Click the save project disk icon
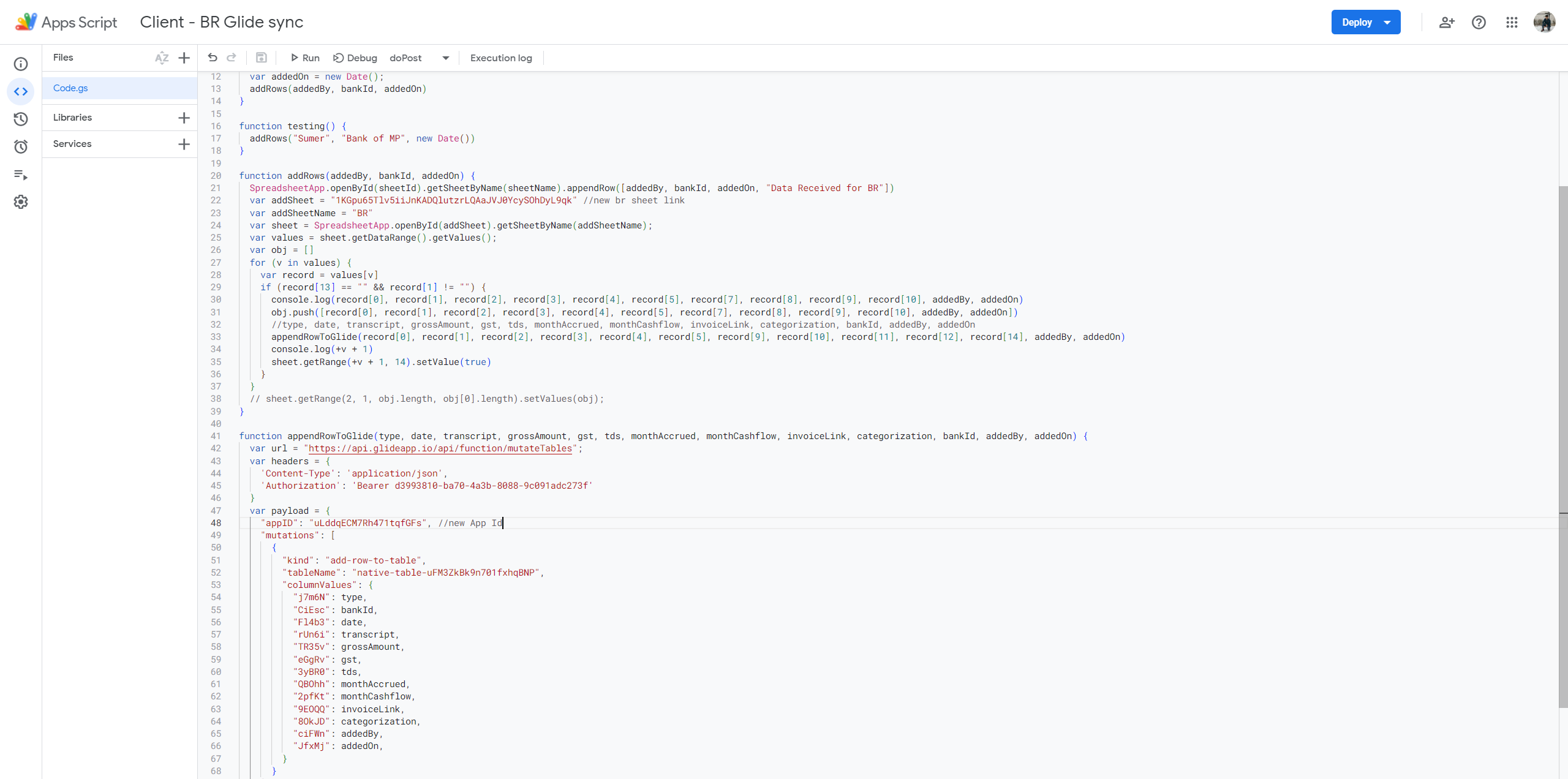This screenshot has height=779, width=1568. [262, 58]
